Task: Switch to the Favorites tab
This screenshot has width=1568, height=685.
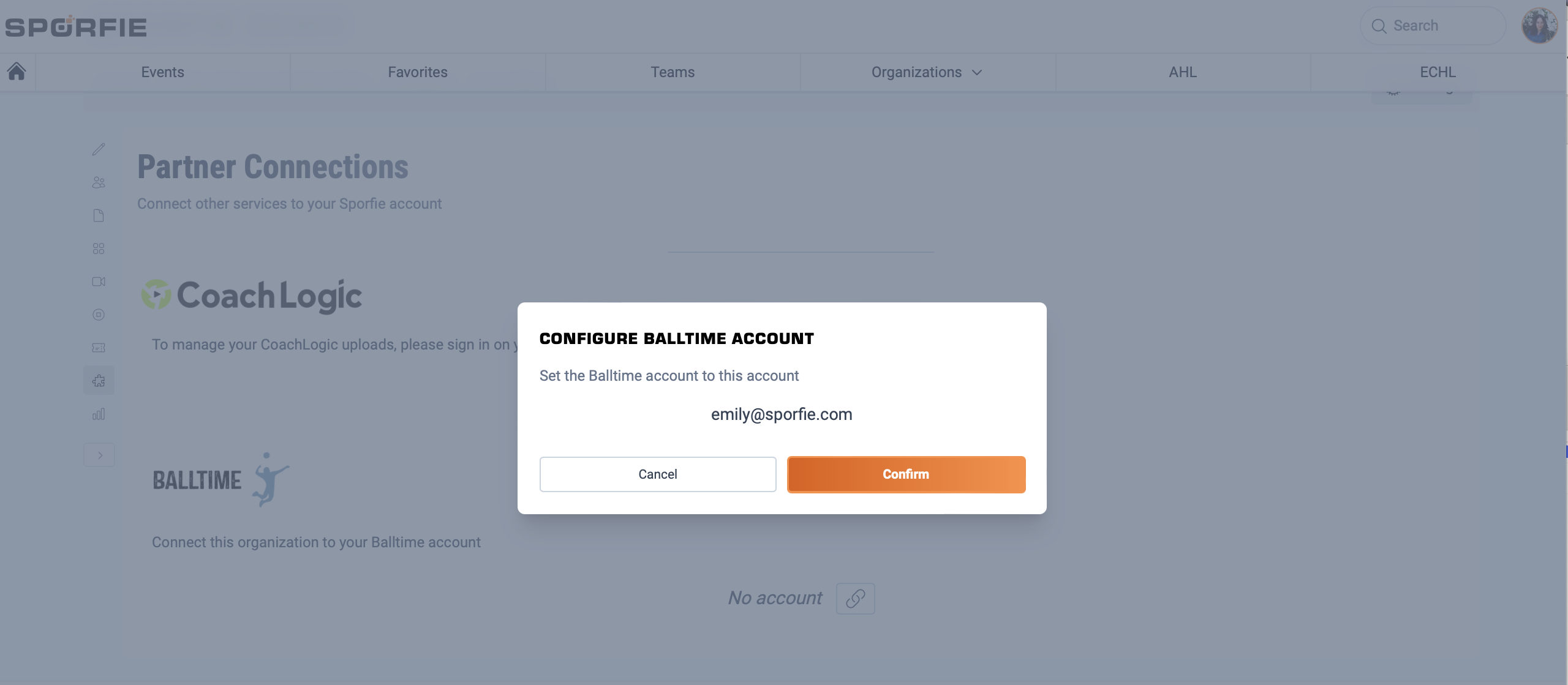Action: tap(418, 72)
